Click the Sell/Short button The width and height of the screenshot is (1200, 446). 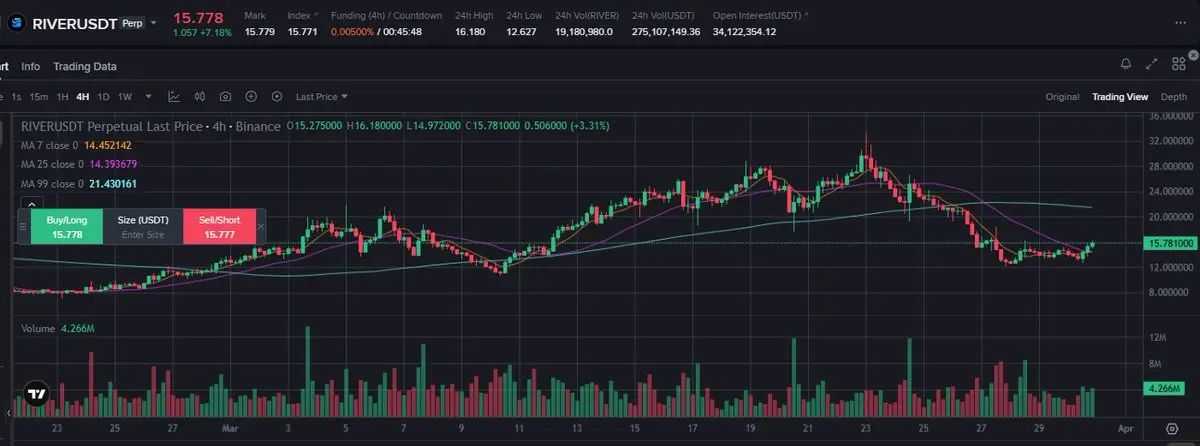click(x=219, y=226)
